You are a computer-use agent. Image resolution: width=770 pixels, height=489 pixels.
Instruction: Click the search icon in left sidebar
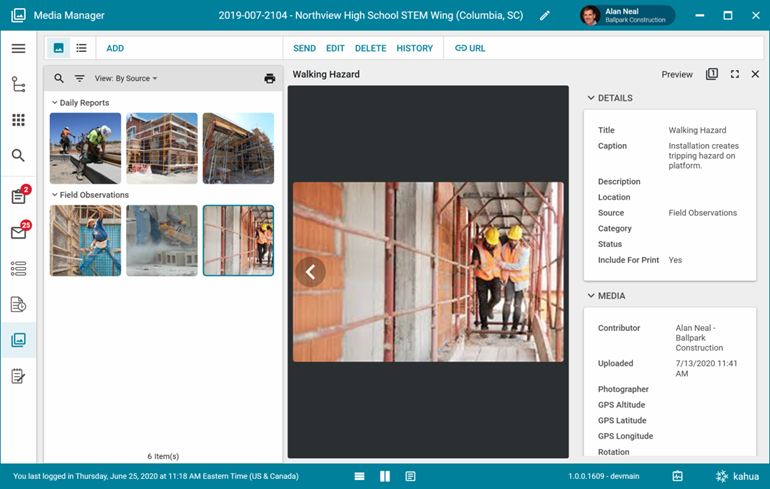point(18,156)
